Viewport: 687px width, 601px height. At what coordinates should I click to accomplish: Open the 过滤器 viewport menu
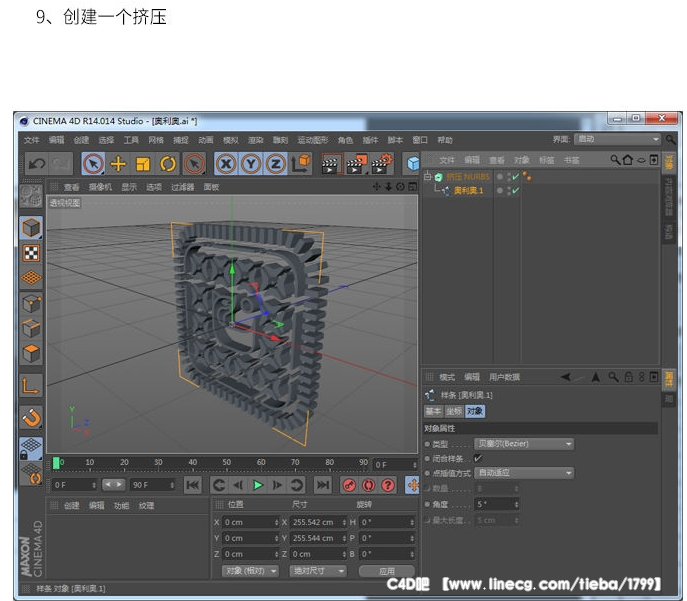pos(183,187)
